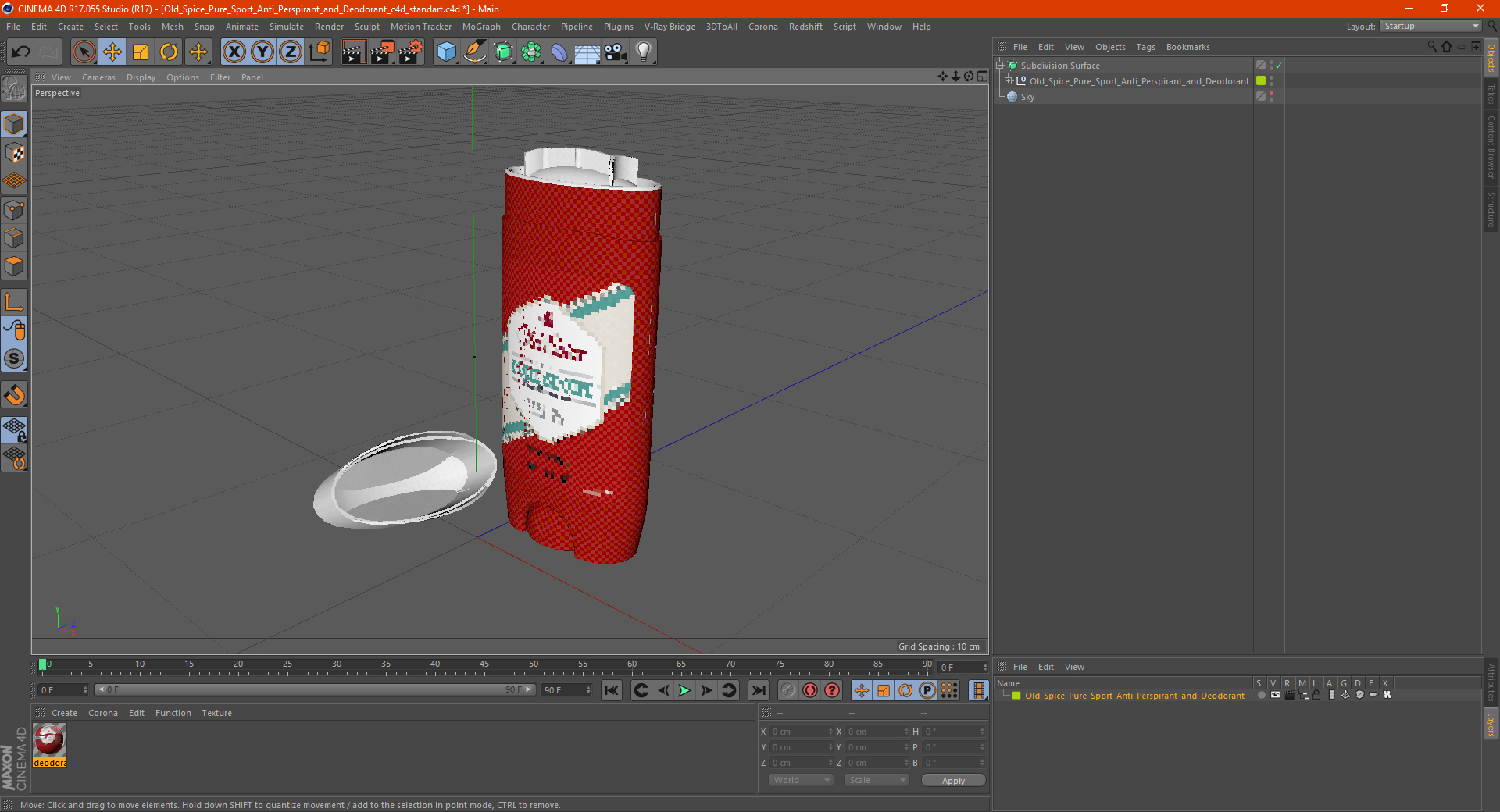Image resolution: width=1500 pixels, height=812 pixels.
Task: Go to end of animation
Action: [758, 690]
